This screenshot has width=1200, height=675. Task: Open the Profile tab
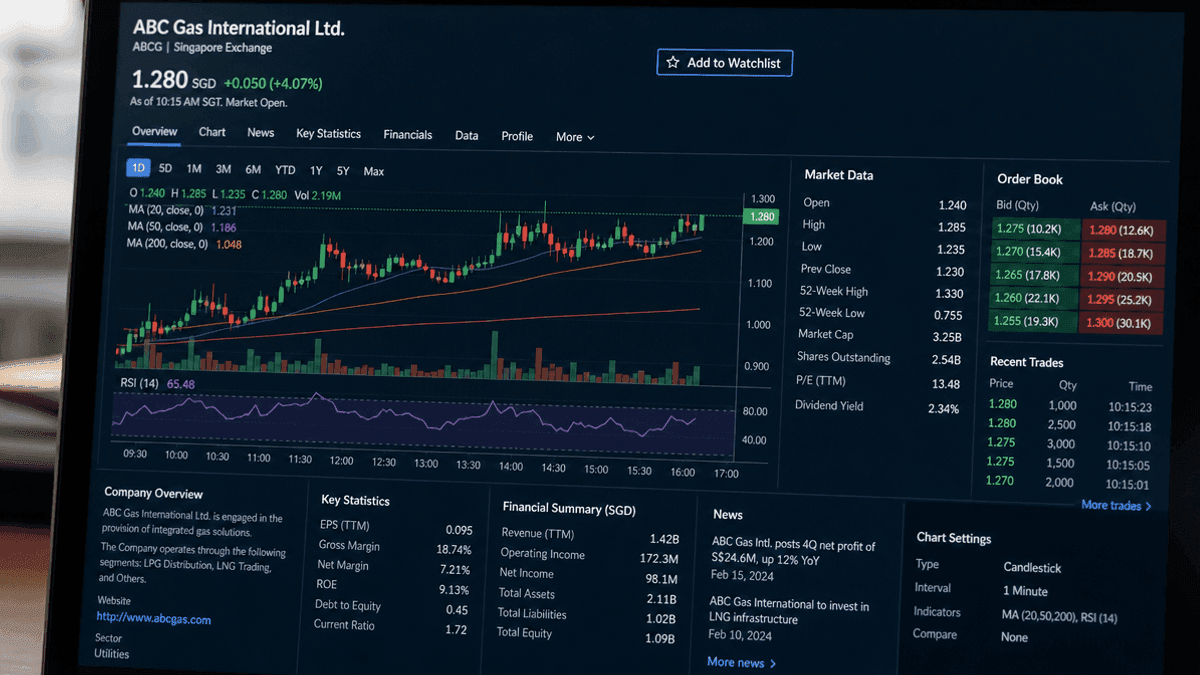point(517,136)
